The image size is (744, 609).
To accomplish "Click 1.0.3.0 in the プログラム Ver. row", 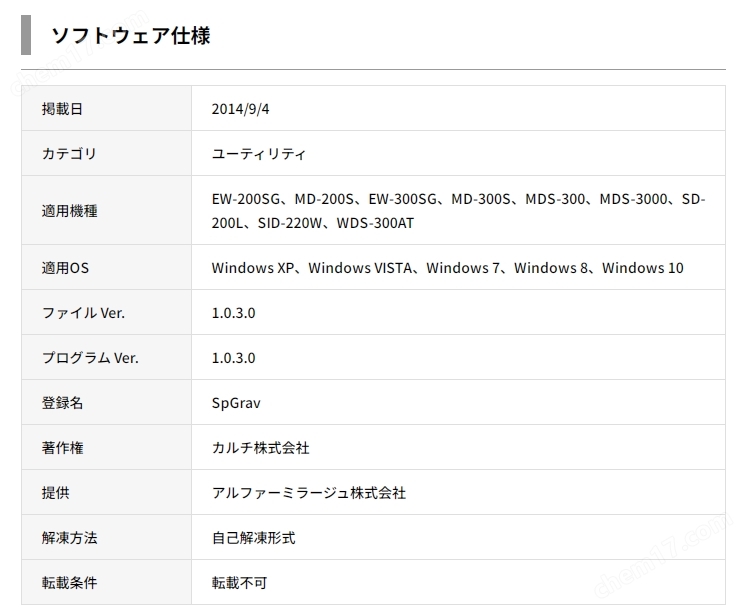I will coord(233,358).
